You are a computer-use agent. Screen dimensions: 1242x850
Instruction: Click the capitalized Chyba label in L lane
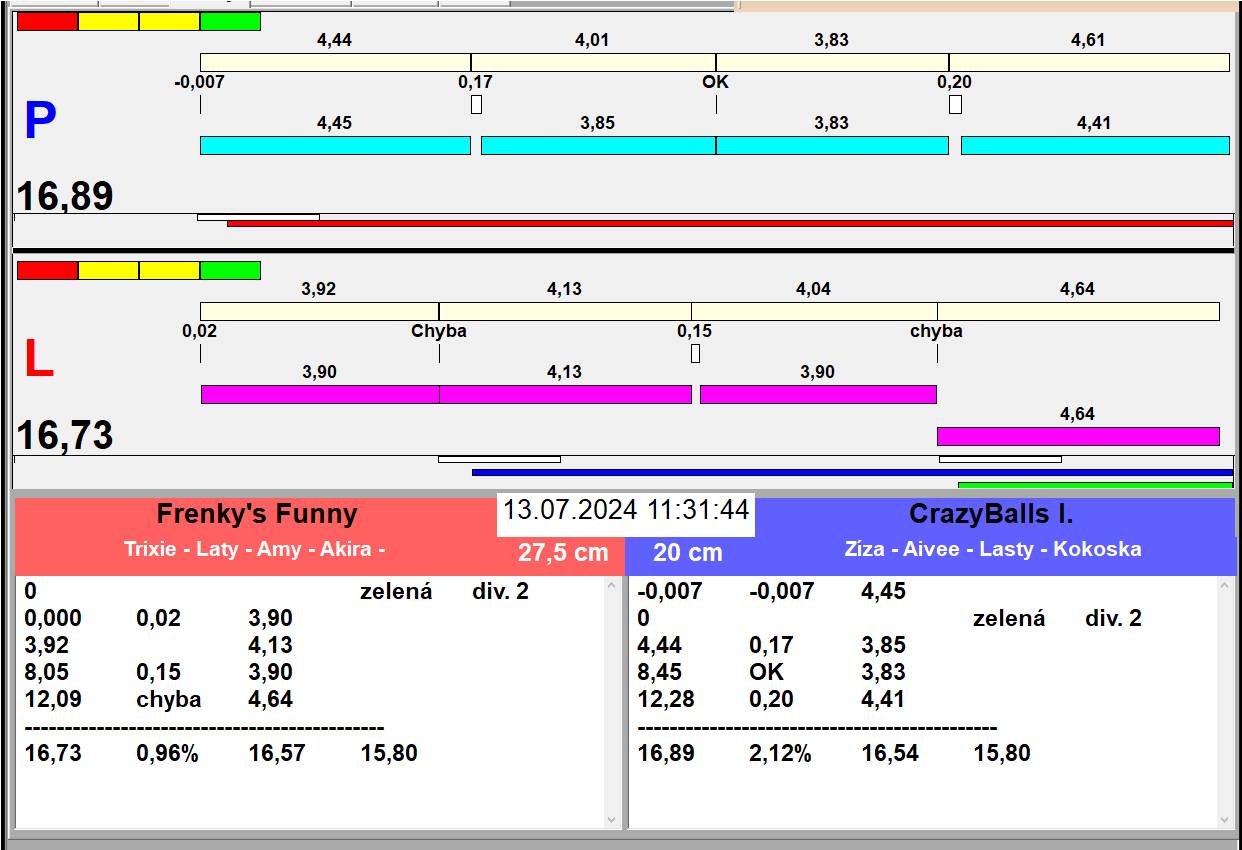click(439, 331)
